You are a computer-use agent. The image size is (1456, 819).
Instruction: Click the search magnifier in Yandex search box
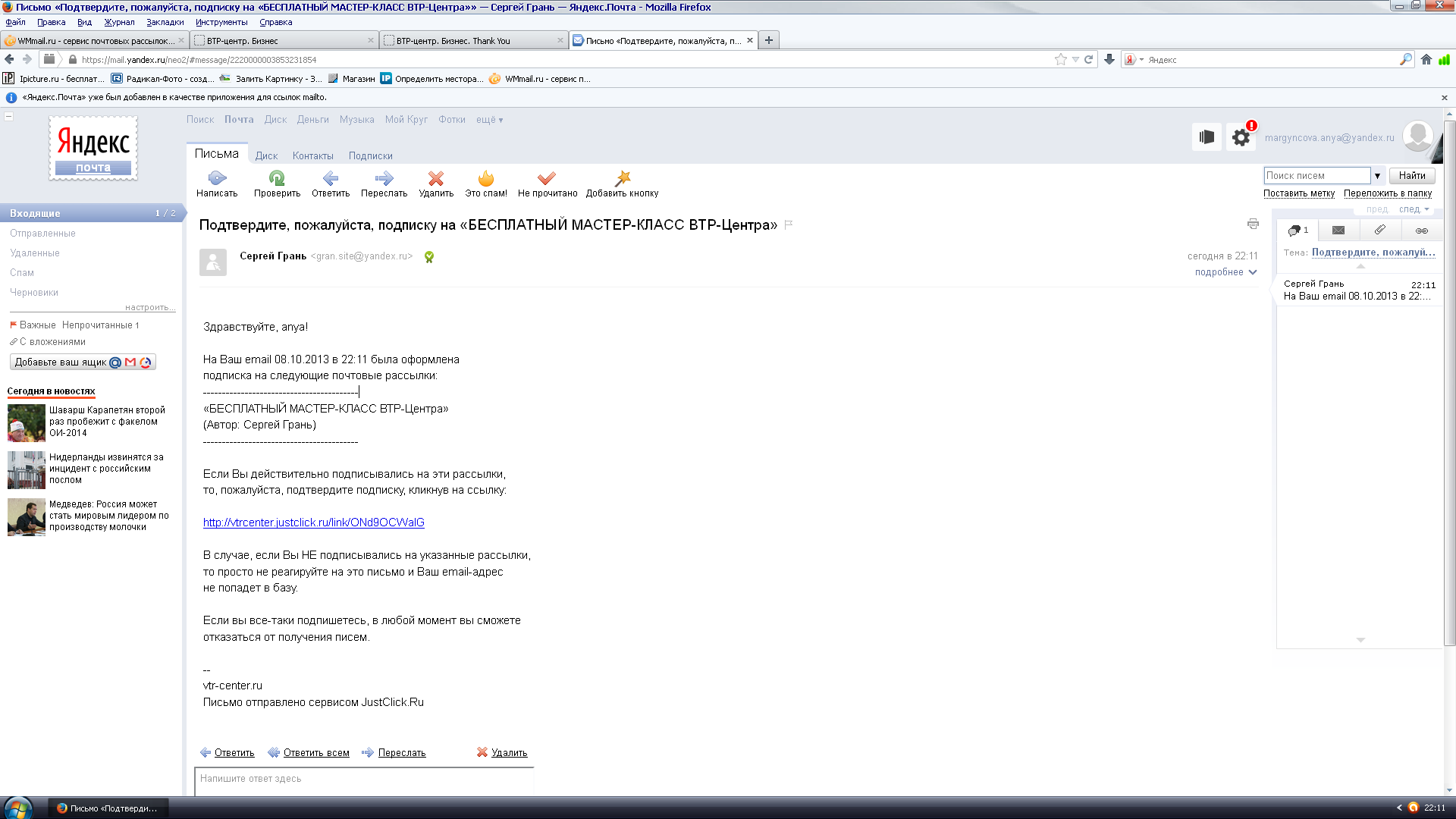click(x=1406, y=59)
